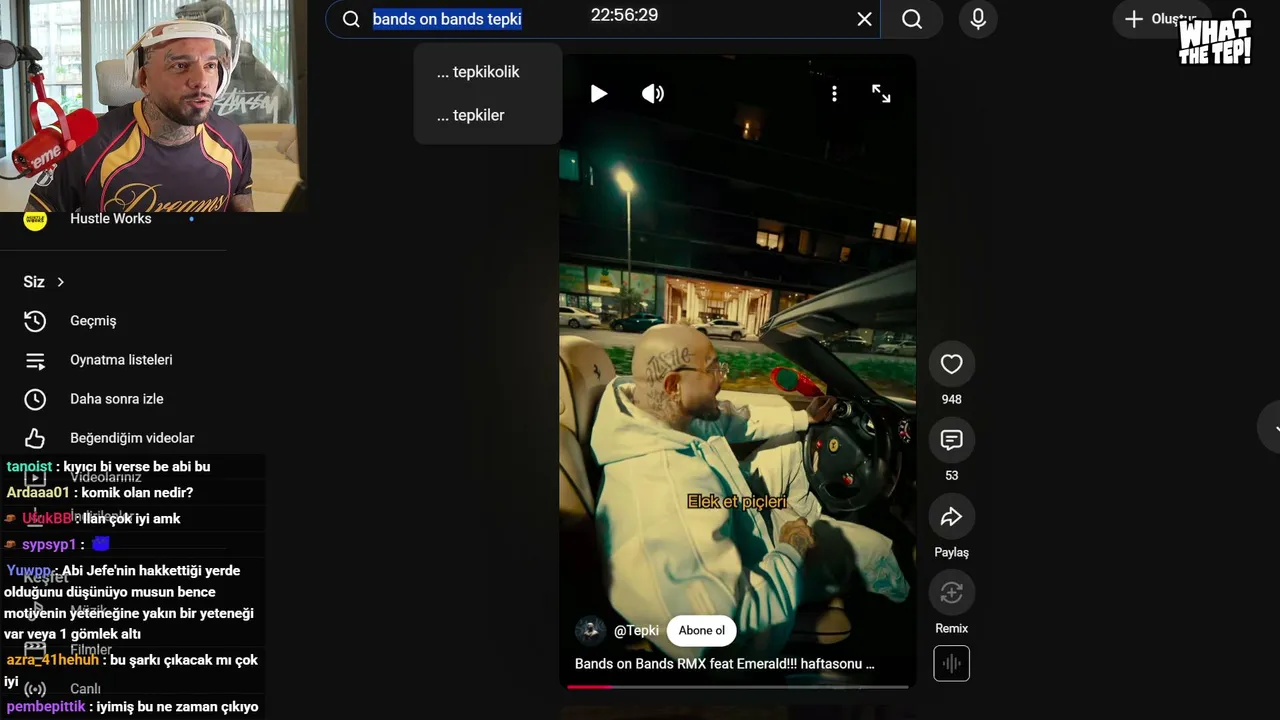Open the @Tepki channel link
1280x720 pixels.
point(636,631)
